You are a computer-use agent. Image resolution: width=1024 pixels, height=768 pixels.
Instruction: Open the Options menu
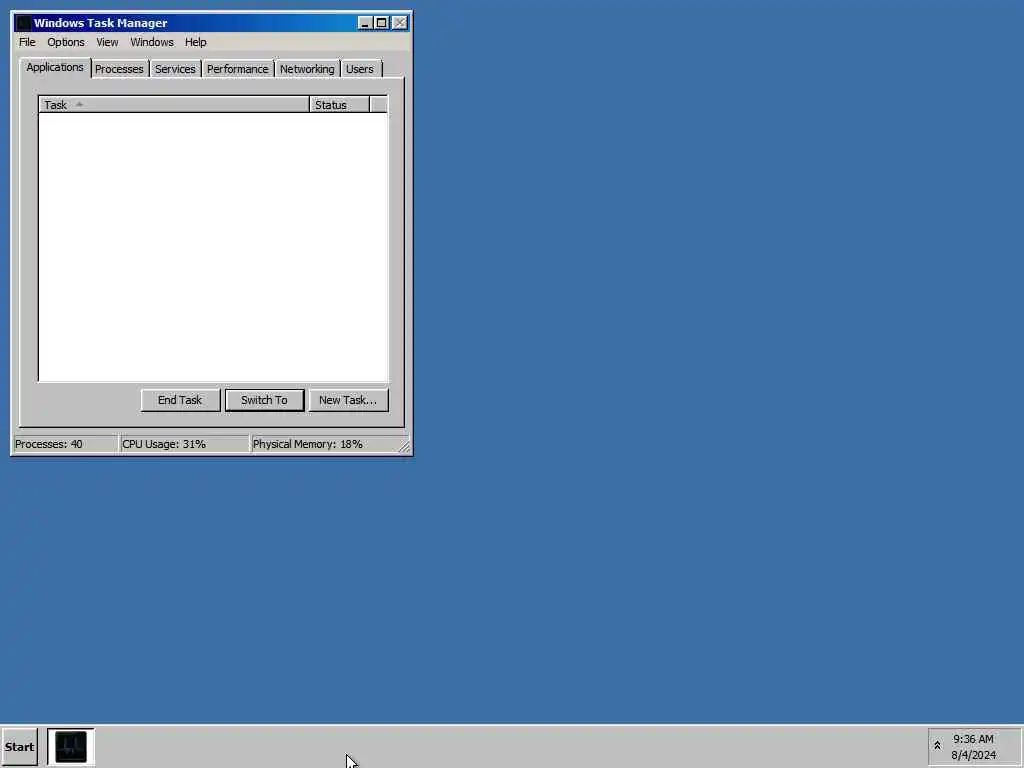tap(65, 42)
